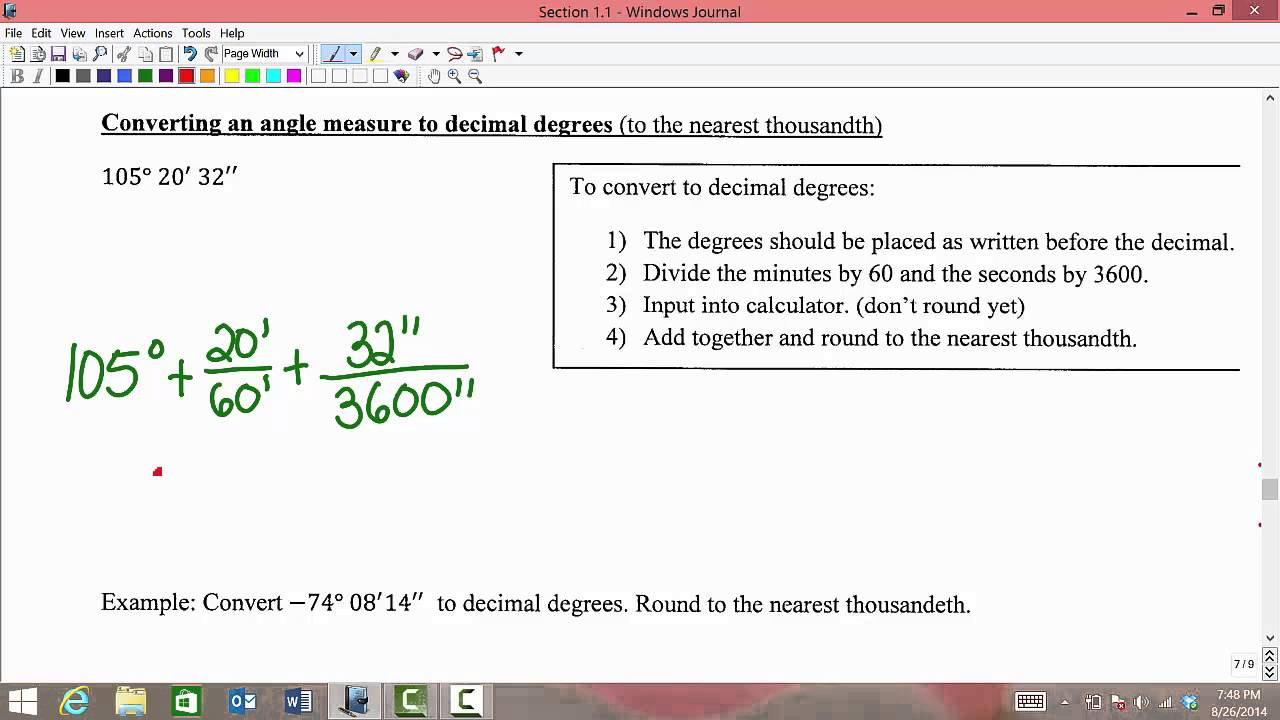The height and width of the screenshot is (720, 1280).
Task: Click the Insert/Remove Space icon
Action: [475, 54]
